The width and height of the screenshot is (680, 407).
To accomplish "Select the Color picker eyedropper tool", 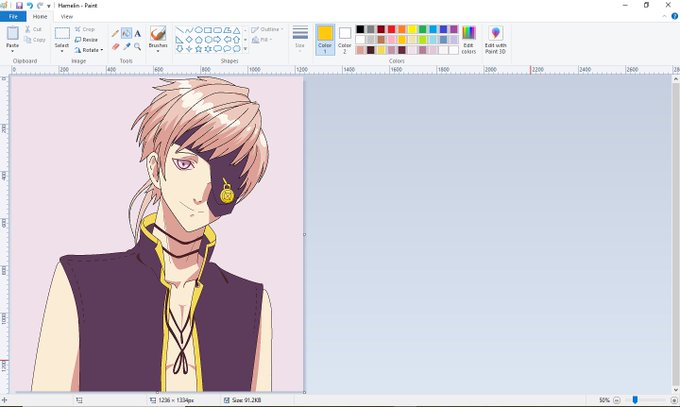I will [x=127, y=46].
